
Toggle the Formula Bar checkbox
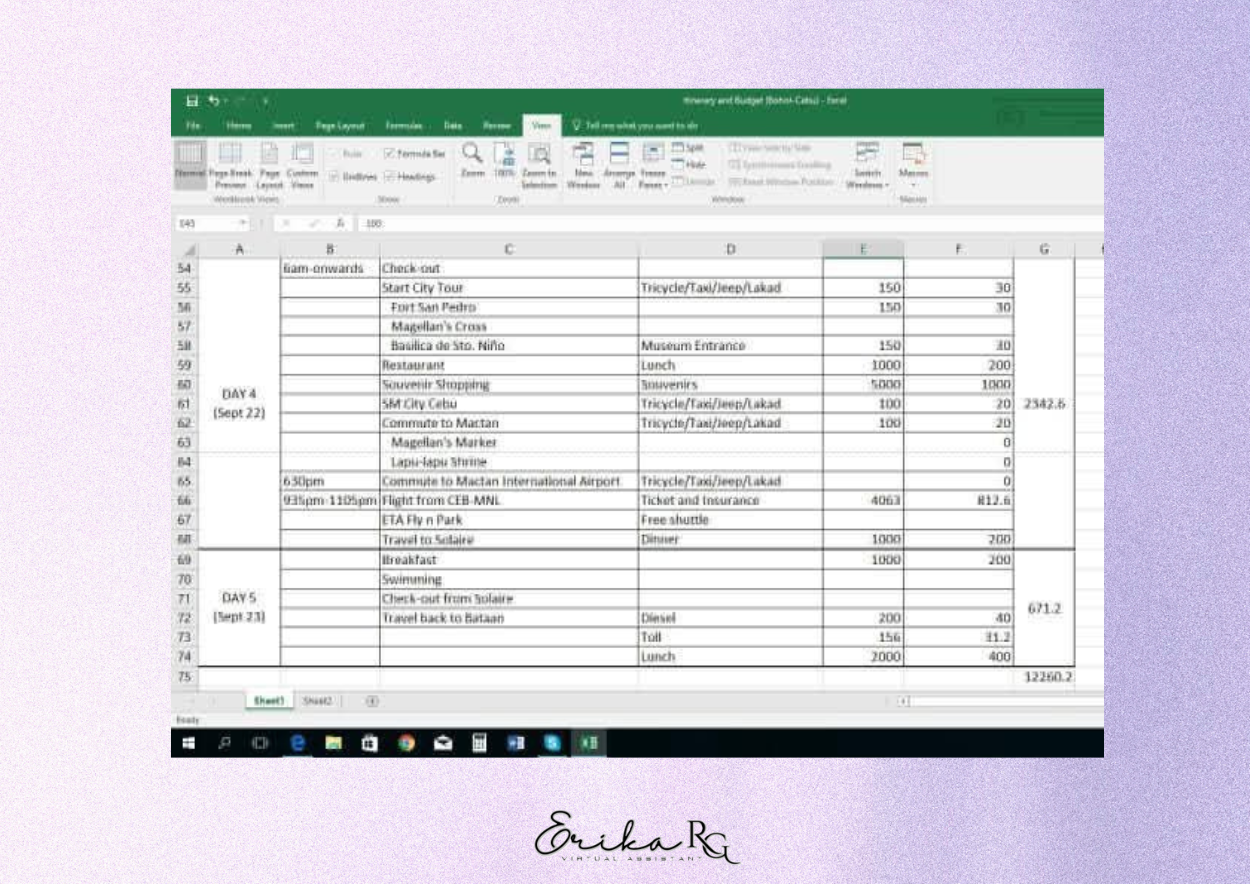pyautogui.click(x=389, y=154)
